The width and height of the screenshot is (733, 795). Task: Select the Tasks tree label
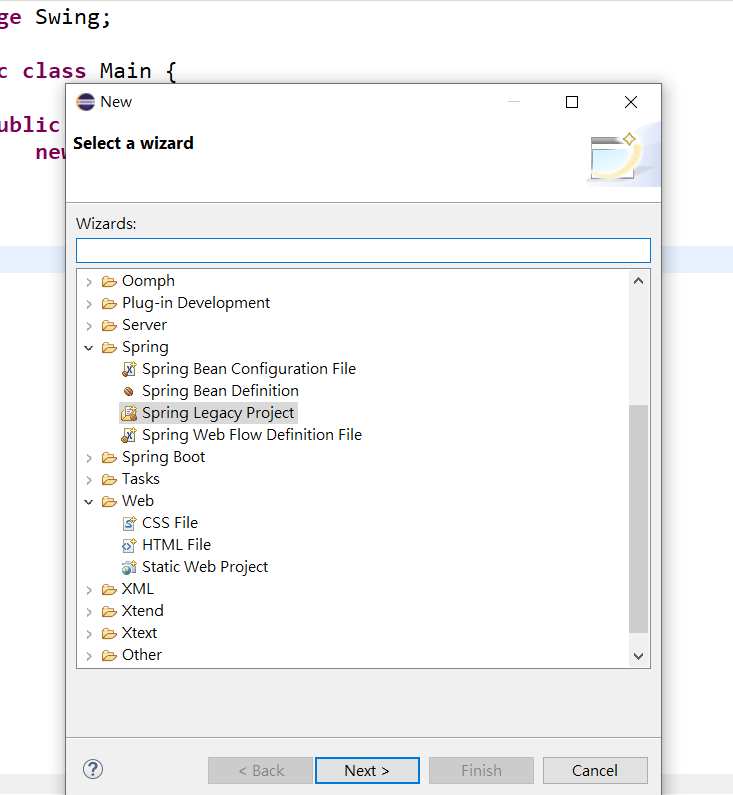(140, 479)
